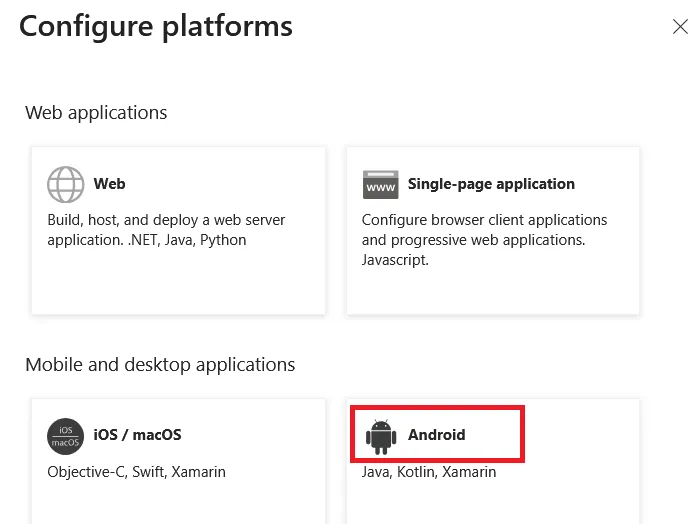Choose the Single-page application title

pos(491,184)
